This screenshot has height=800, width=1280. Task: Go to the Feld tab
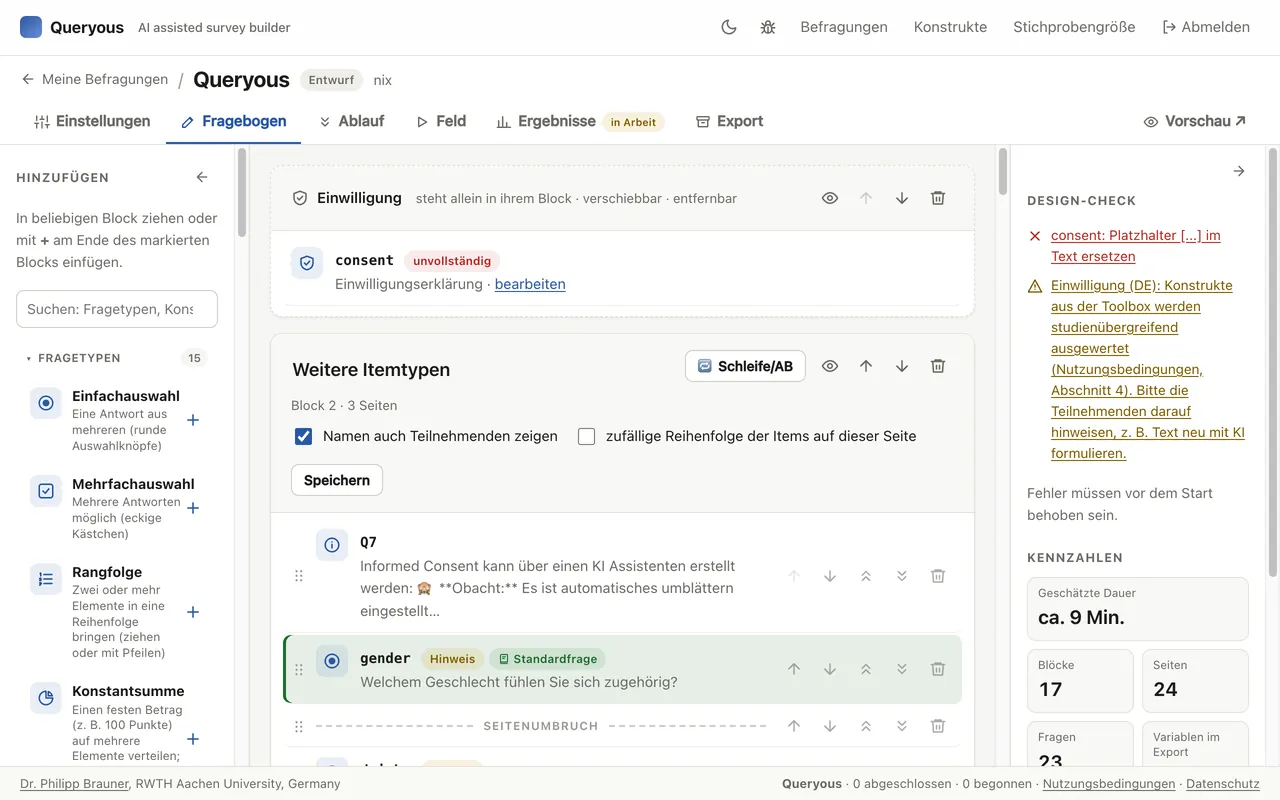pyautogui.click(x=441, y=121)
